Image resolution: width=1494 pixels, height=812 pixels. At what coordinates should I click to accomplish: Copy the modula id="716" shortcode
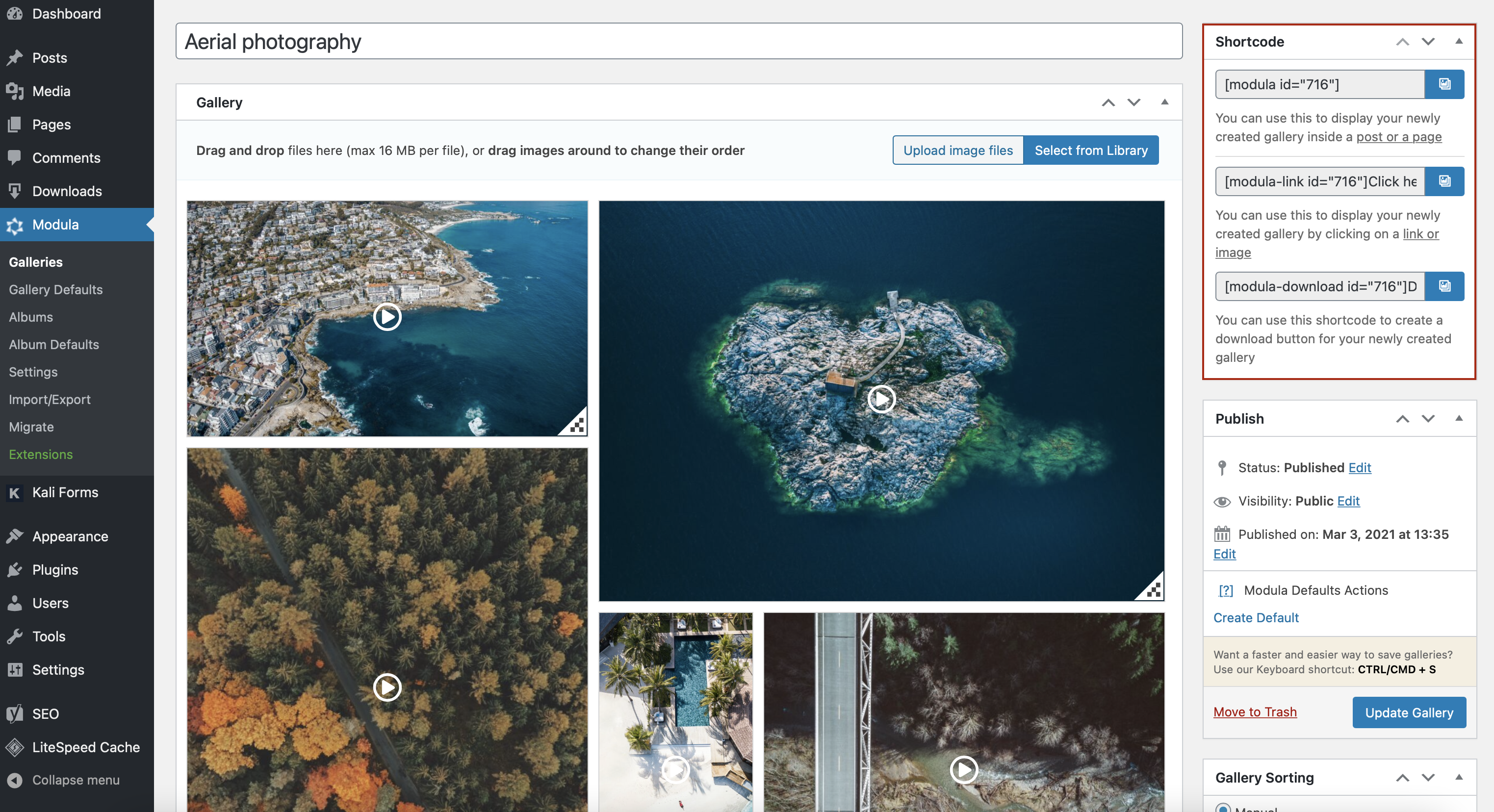tap(1444, 84)
